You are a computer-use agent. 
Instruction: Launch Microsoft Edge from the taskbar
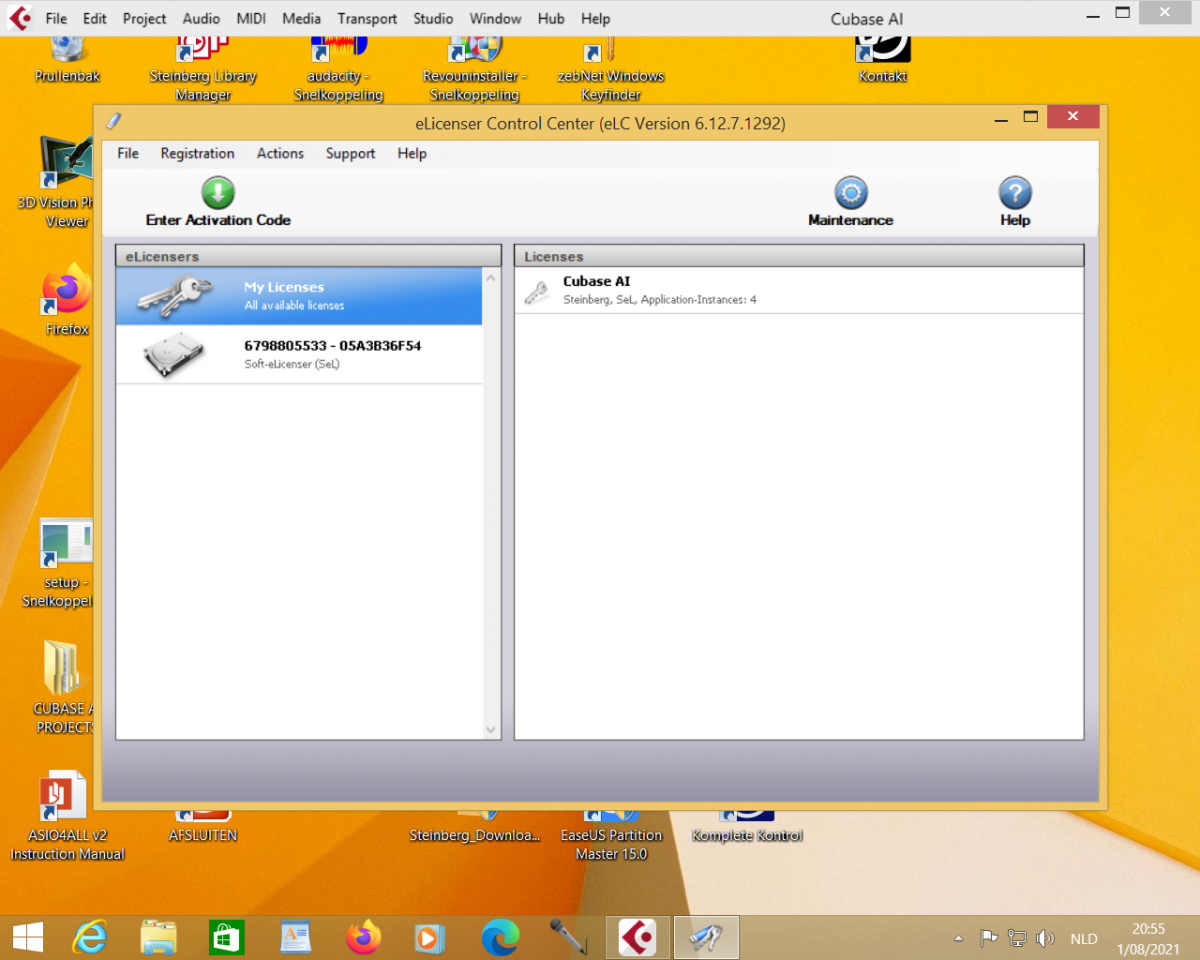[499, 937]
